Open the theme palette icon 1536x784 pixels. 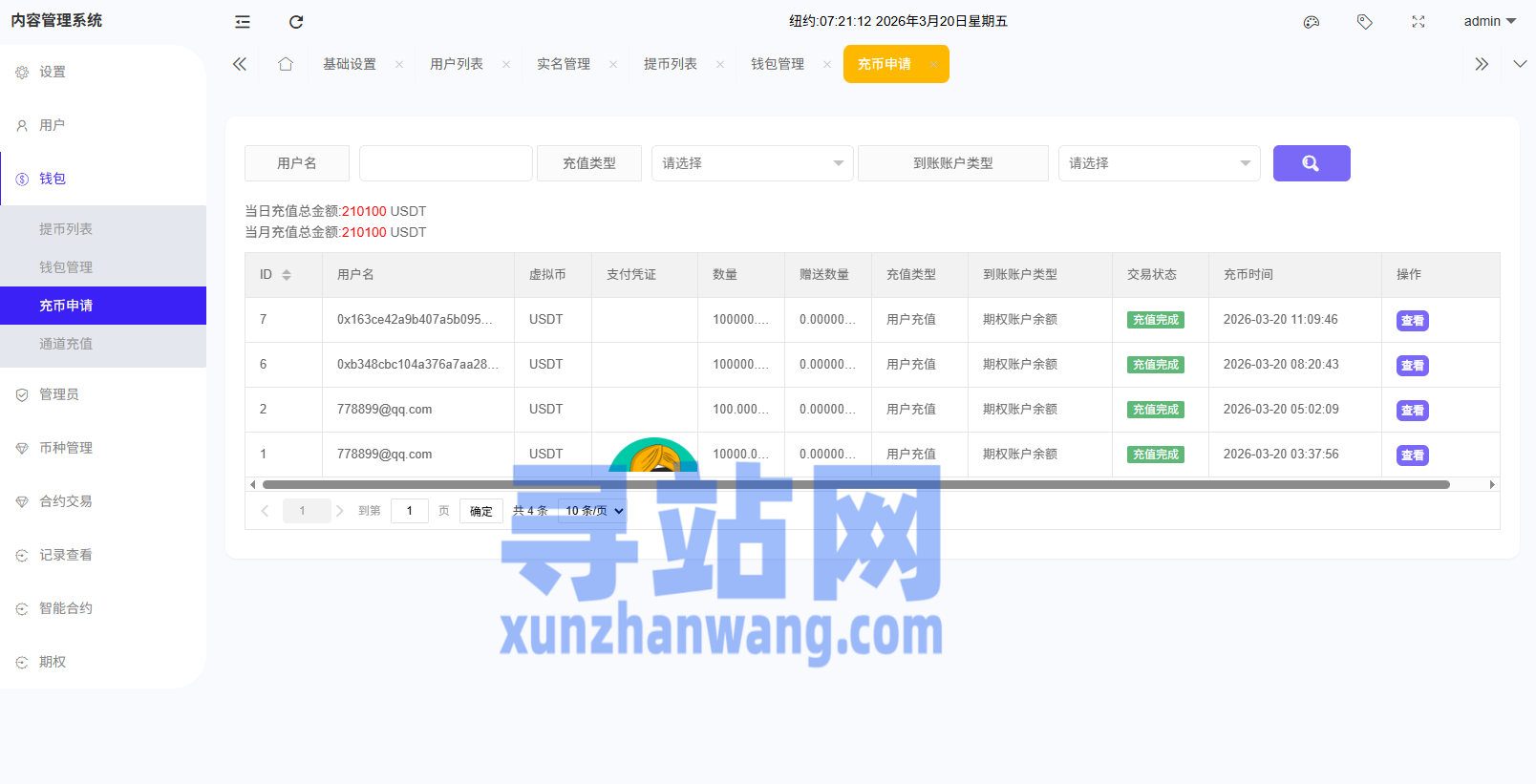point(1312,22)
